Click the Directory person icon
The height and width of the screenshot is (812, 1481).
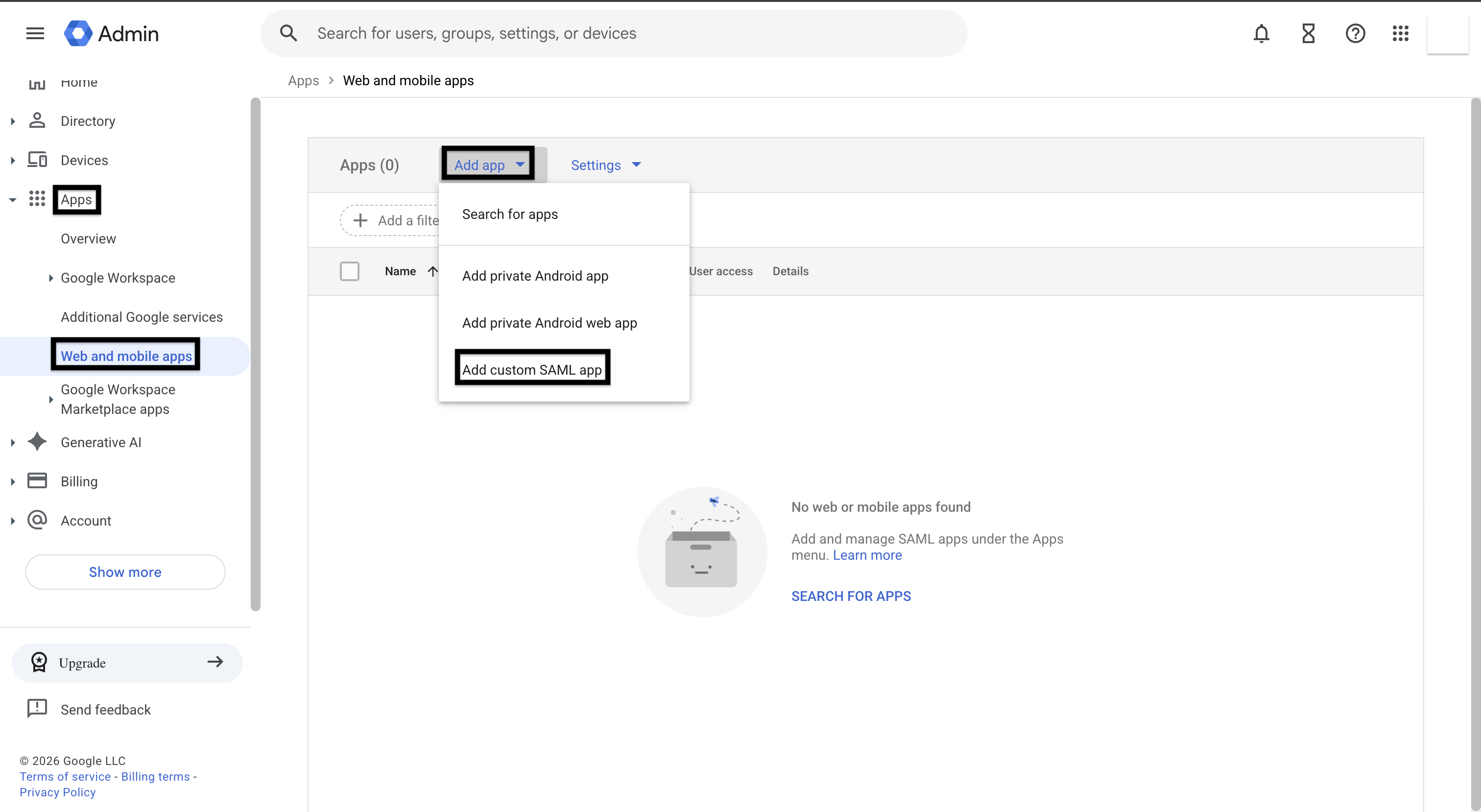coord(37,121)
